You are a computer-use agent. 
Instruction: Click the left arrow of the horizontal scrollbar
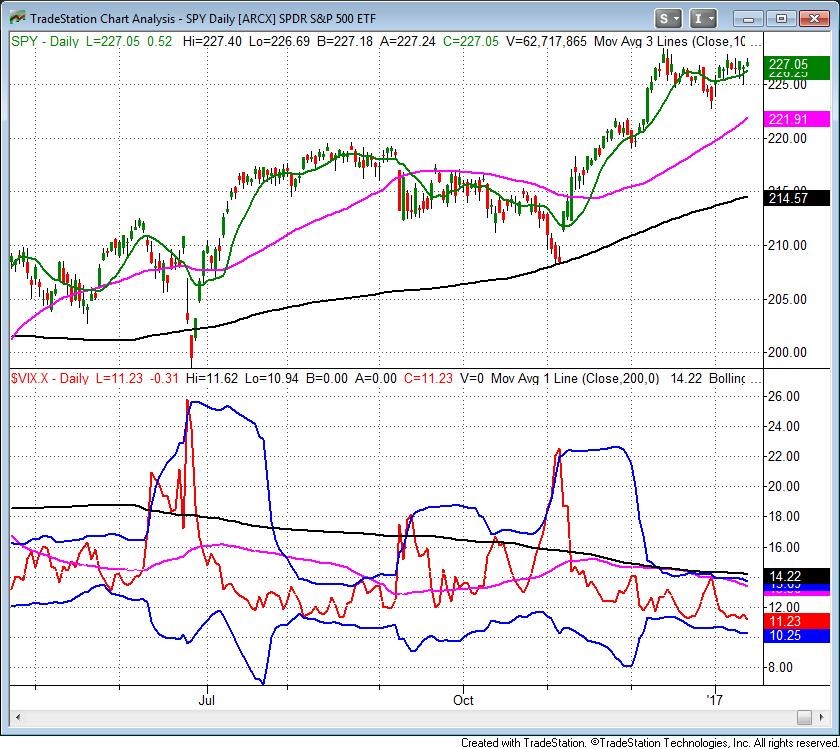18,717
